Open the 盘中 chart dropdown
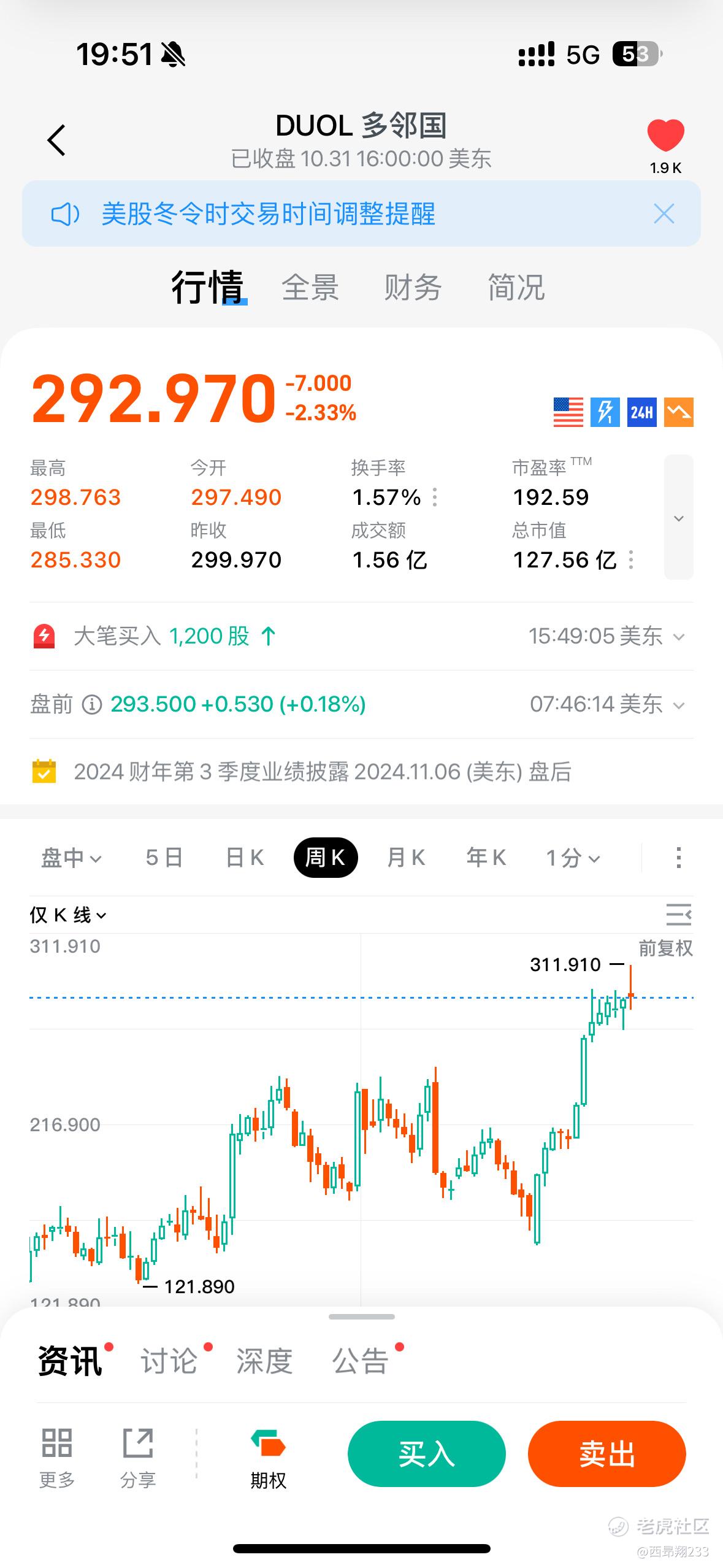Image resolution: width=723 pixels, height=1568 pixels. (71, 858)
